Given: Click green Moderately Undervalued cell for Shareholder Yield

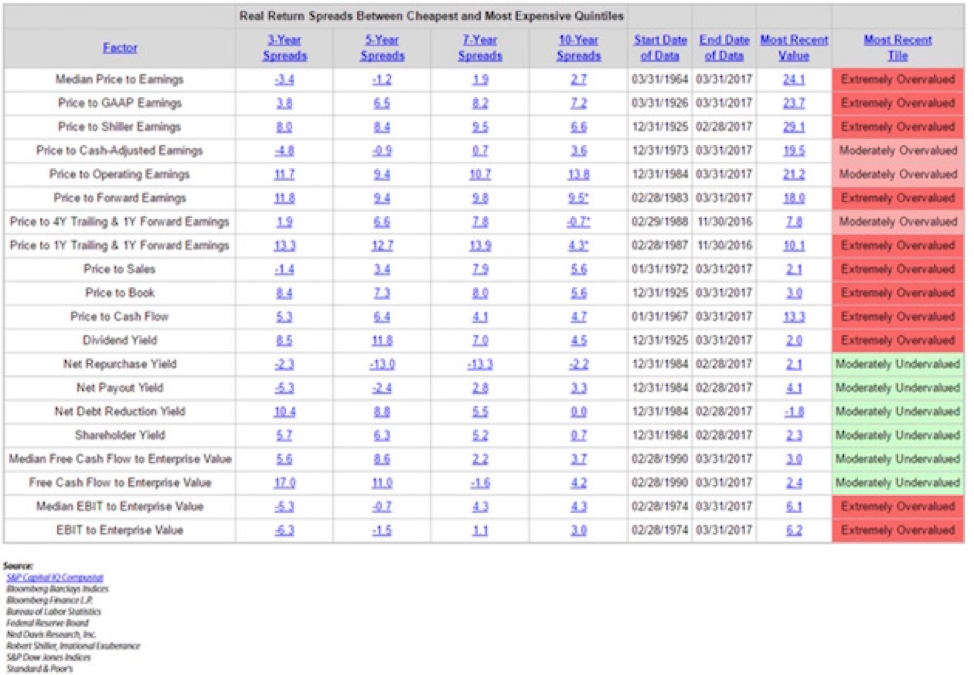Looking at the screenshot, I should [x=898, y=435].
